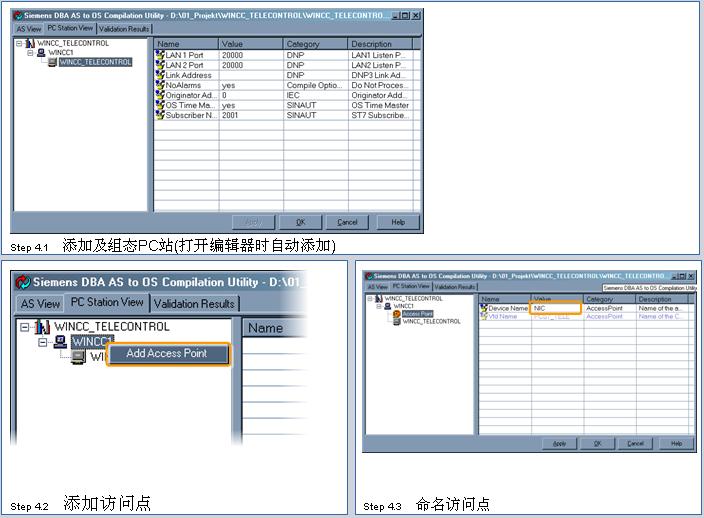The height and width of the screenshot is (518, 704).
Task: Switch to AS View tab in Step 4.2 window
Action: point(40,304)
